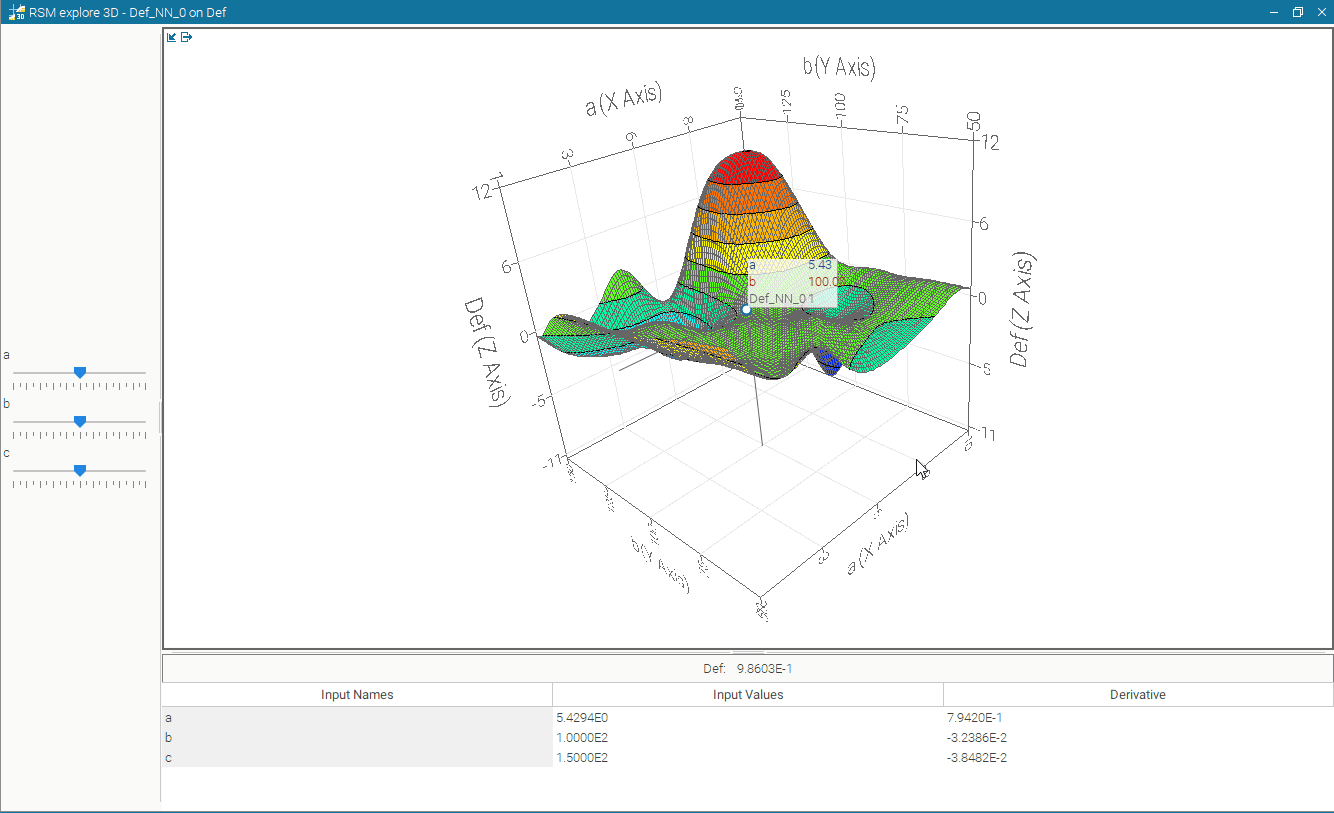Restore the window using the restore button
1334x813 pixels.
[1298, 12]
